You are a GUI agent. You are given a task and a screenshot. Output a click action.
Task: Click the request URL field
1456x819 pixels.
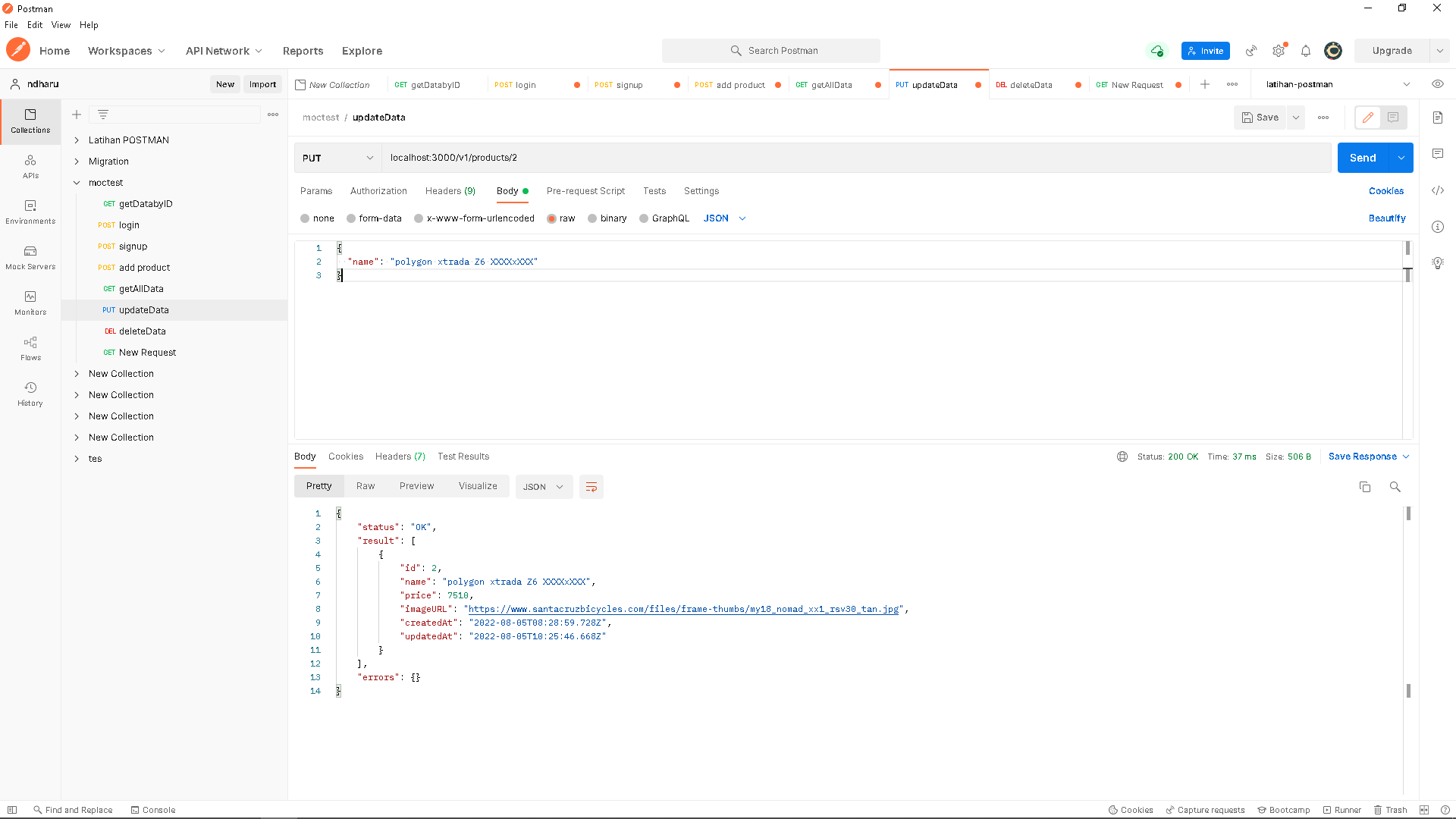857,158
